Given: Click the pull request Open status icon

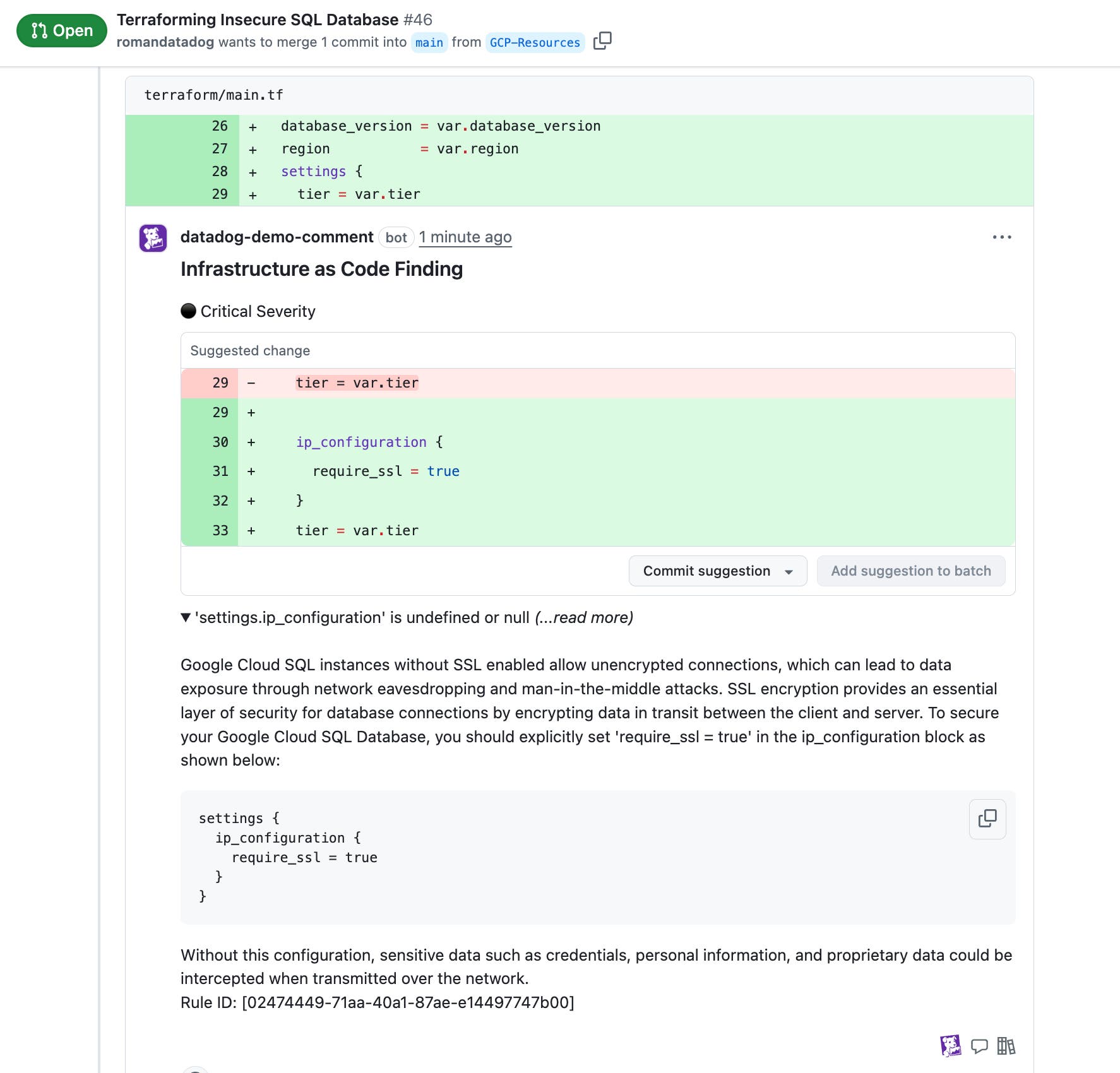Looking at the screenshot, I should (x=39, y=29).
